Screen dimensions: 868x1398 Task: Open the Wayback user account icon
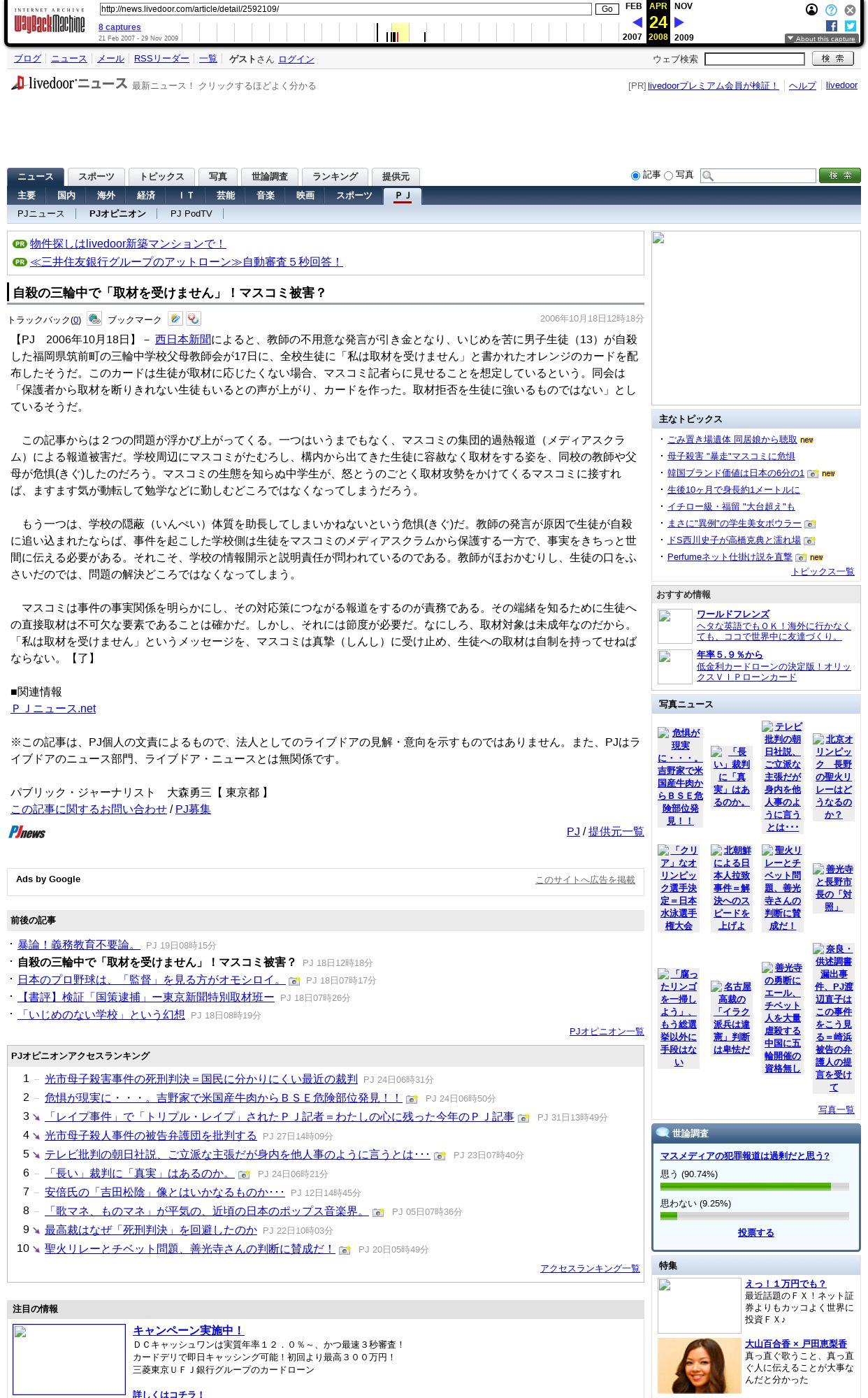point(811,10)
